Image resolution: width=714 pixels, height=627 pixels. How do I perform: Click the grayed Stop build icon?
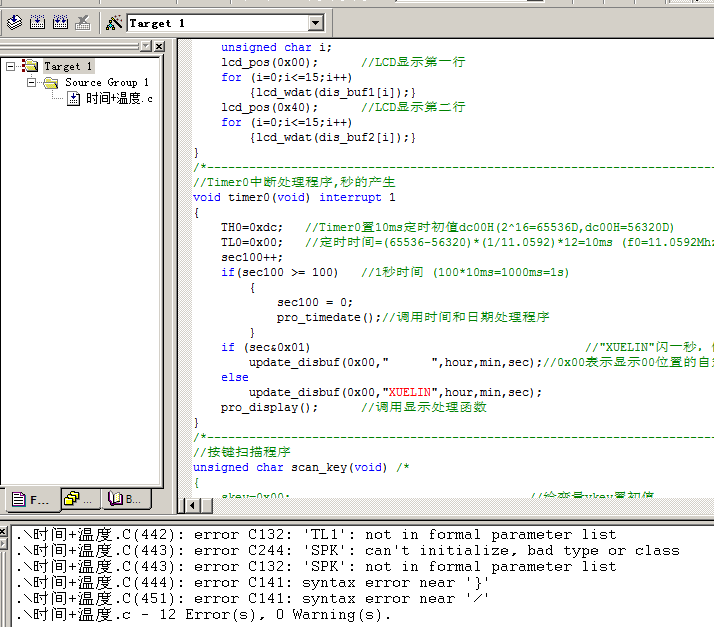(x=83, y=22)
